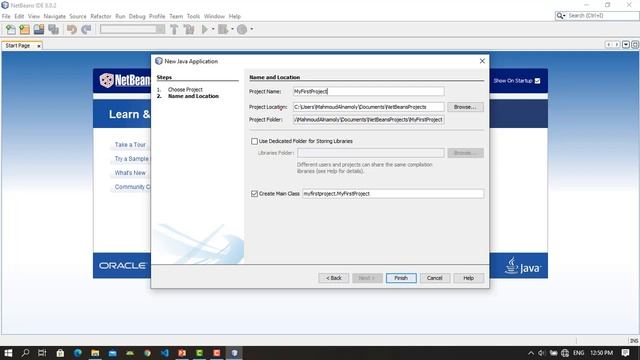Click the Project Name input field
Image resolution: width=640 pixels, height=360 pixels.
click(369, 91)
